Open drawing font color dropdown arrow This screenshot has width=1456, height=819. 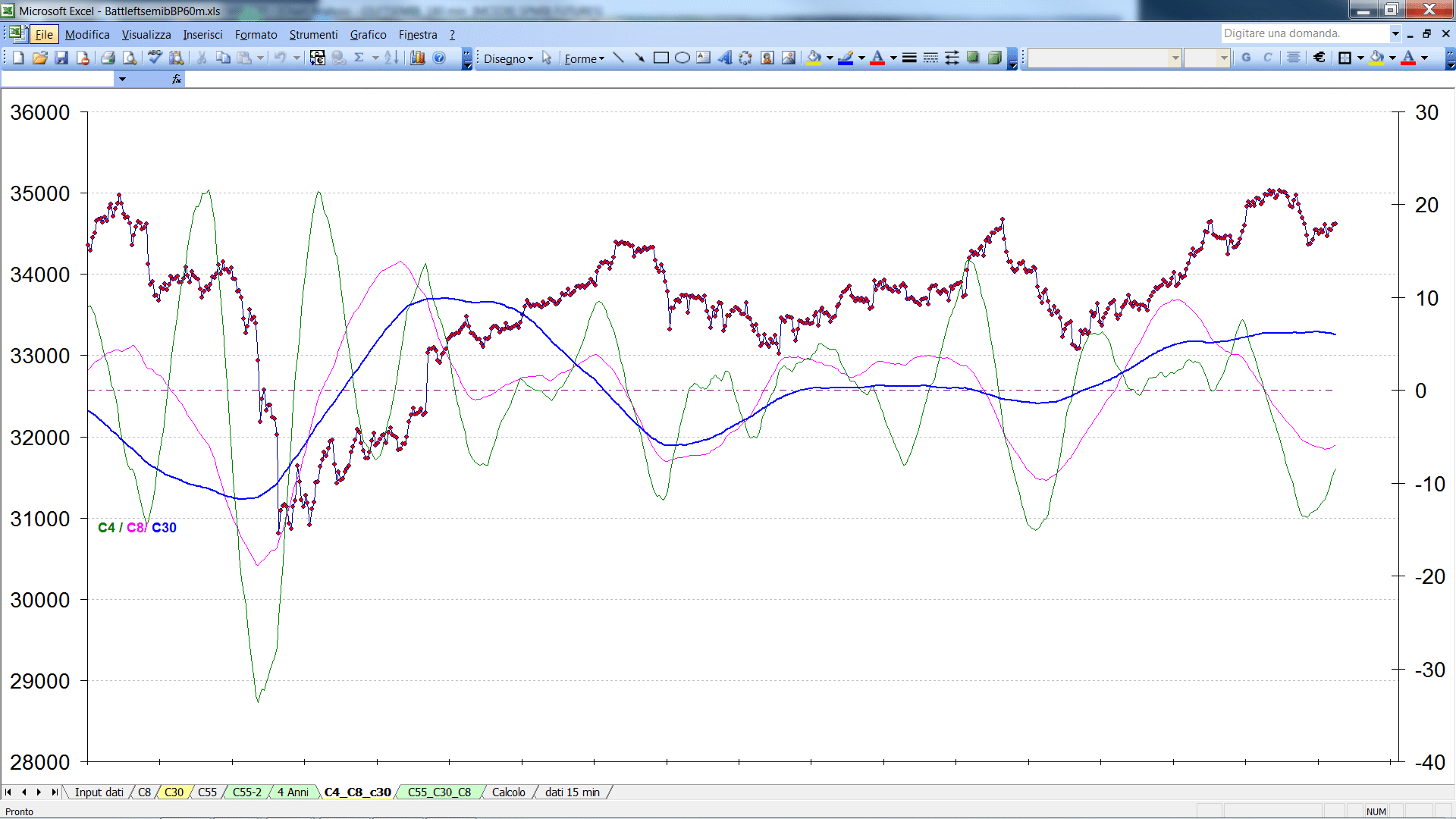[893, 58]
